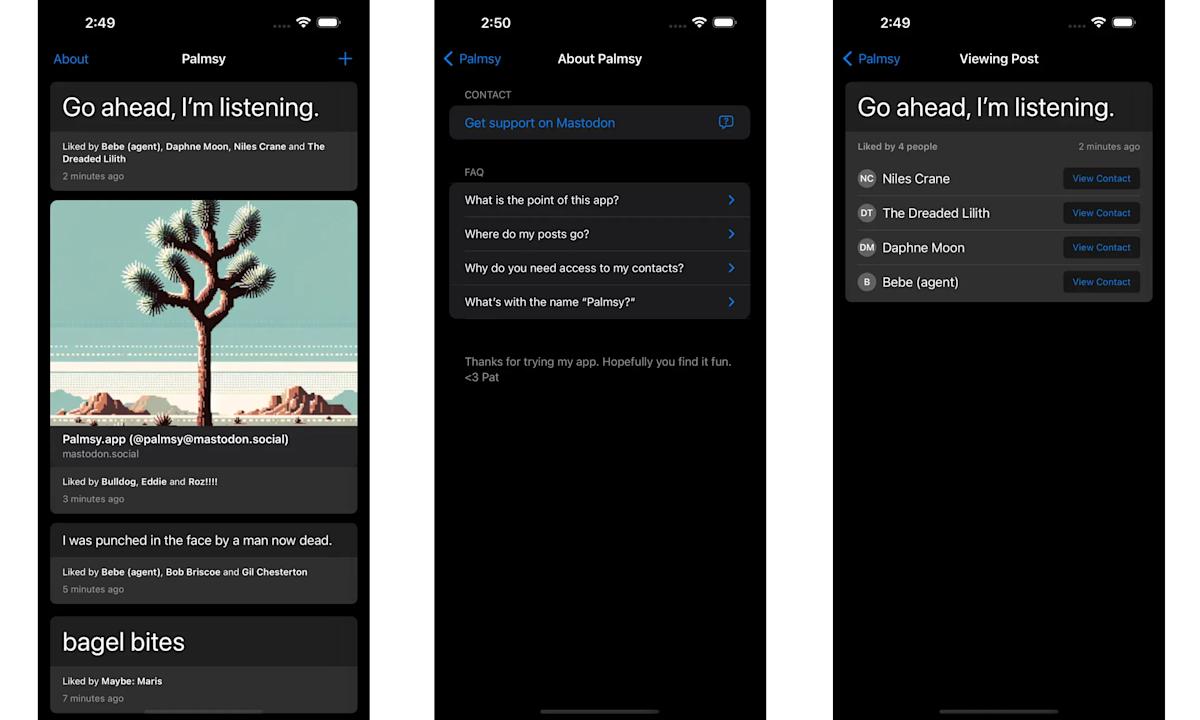
Task: Select the name 'Niles Crane' in likes list
Action: (916, 179)
